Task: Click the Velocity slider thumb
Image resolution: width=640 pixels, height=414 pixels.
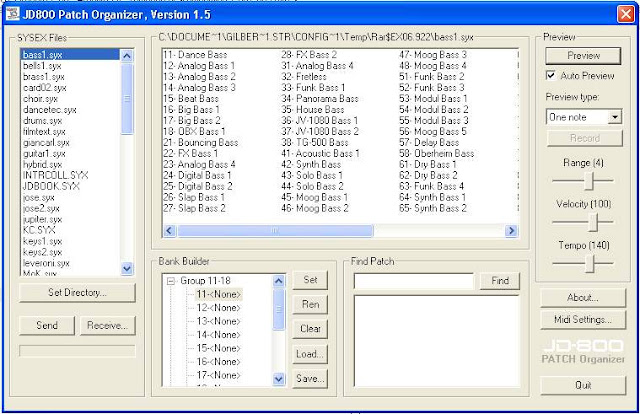Action: tap(593, 222)
